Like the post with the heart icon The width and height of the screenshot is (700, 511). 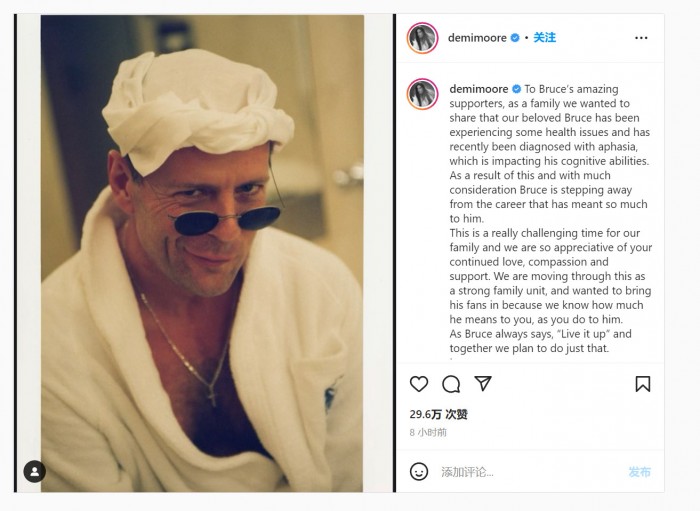419,384
